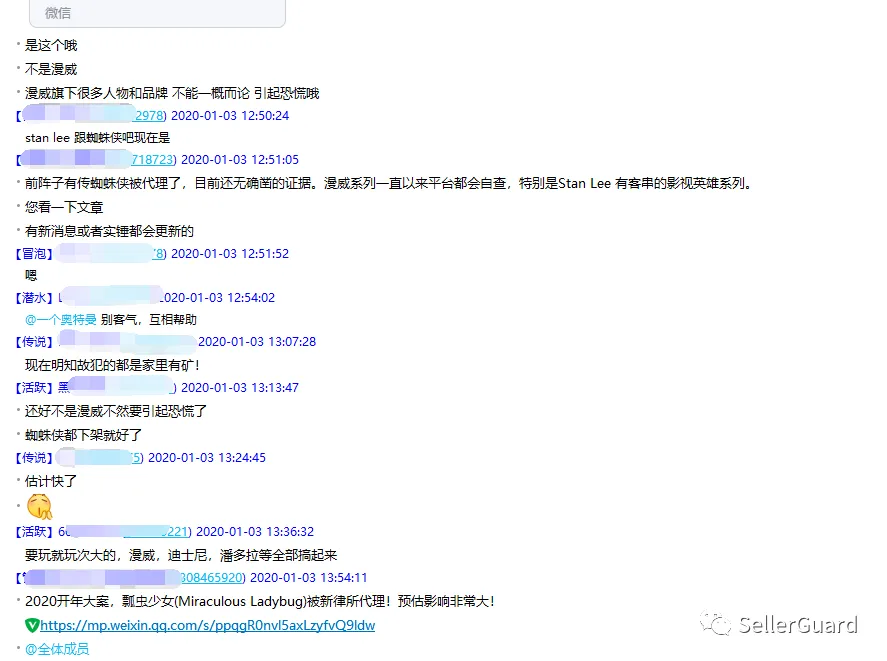Select message 'stan lee 跟蜘蛛侠吧现在是'
The image size is (887, 661).
click(97, 138)
